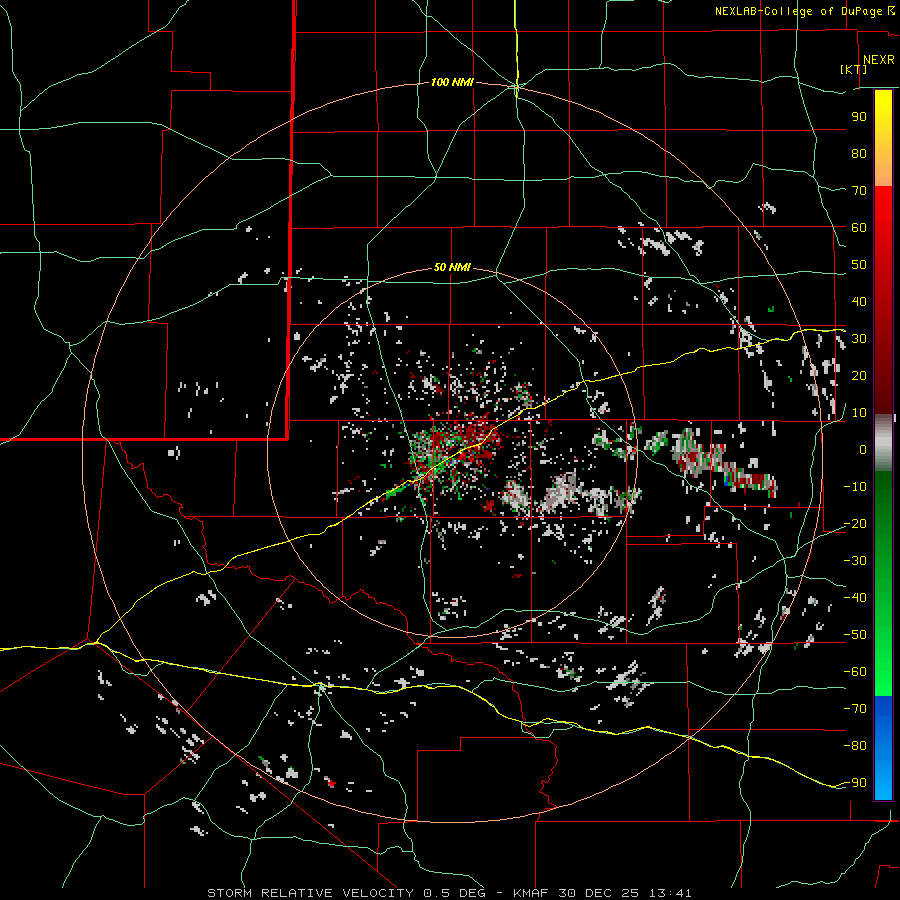Click the positive 80 knot scale value

tap(859, 153)
